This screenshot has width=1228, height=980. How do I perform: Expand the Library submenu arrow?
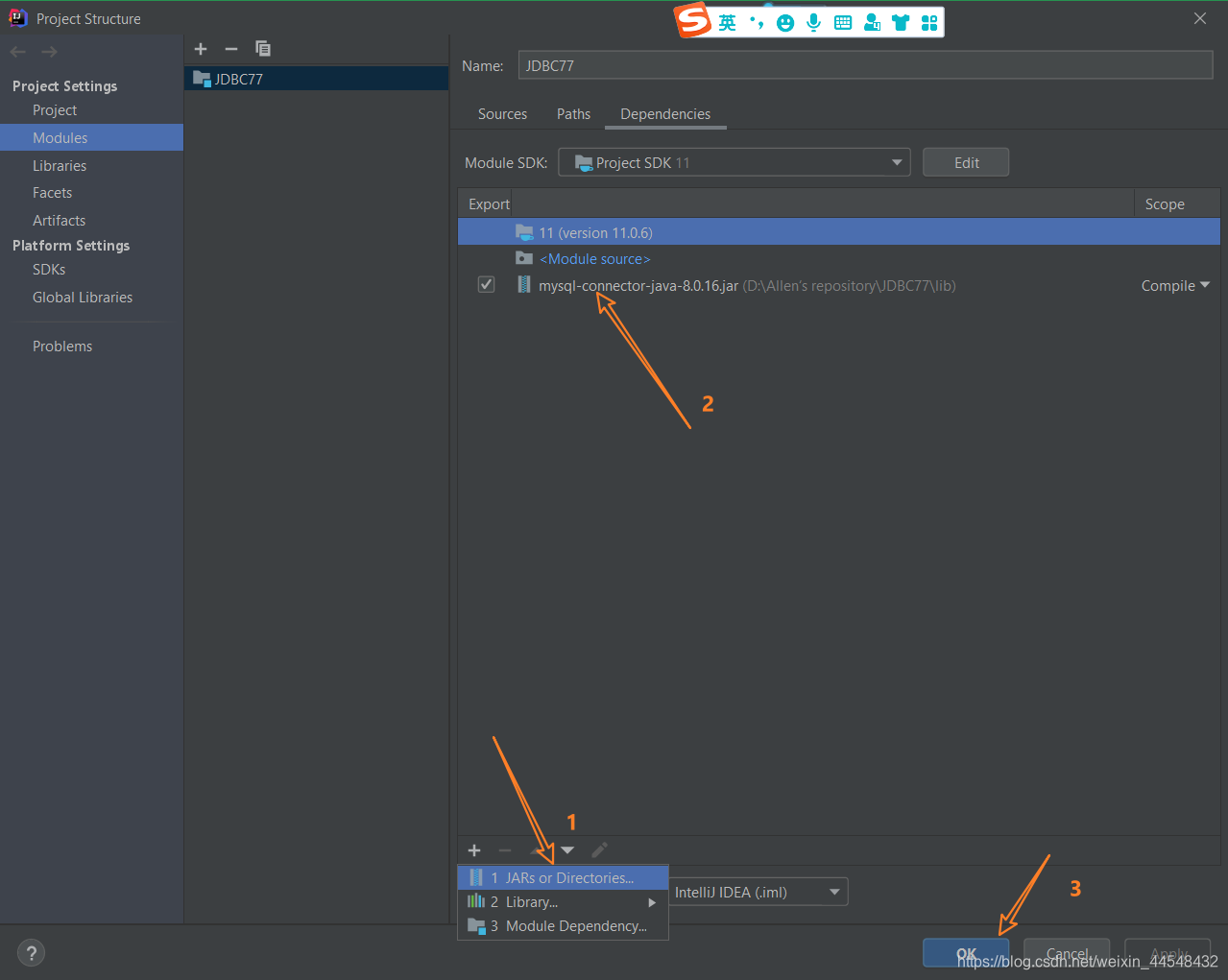tap(652, 902)
